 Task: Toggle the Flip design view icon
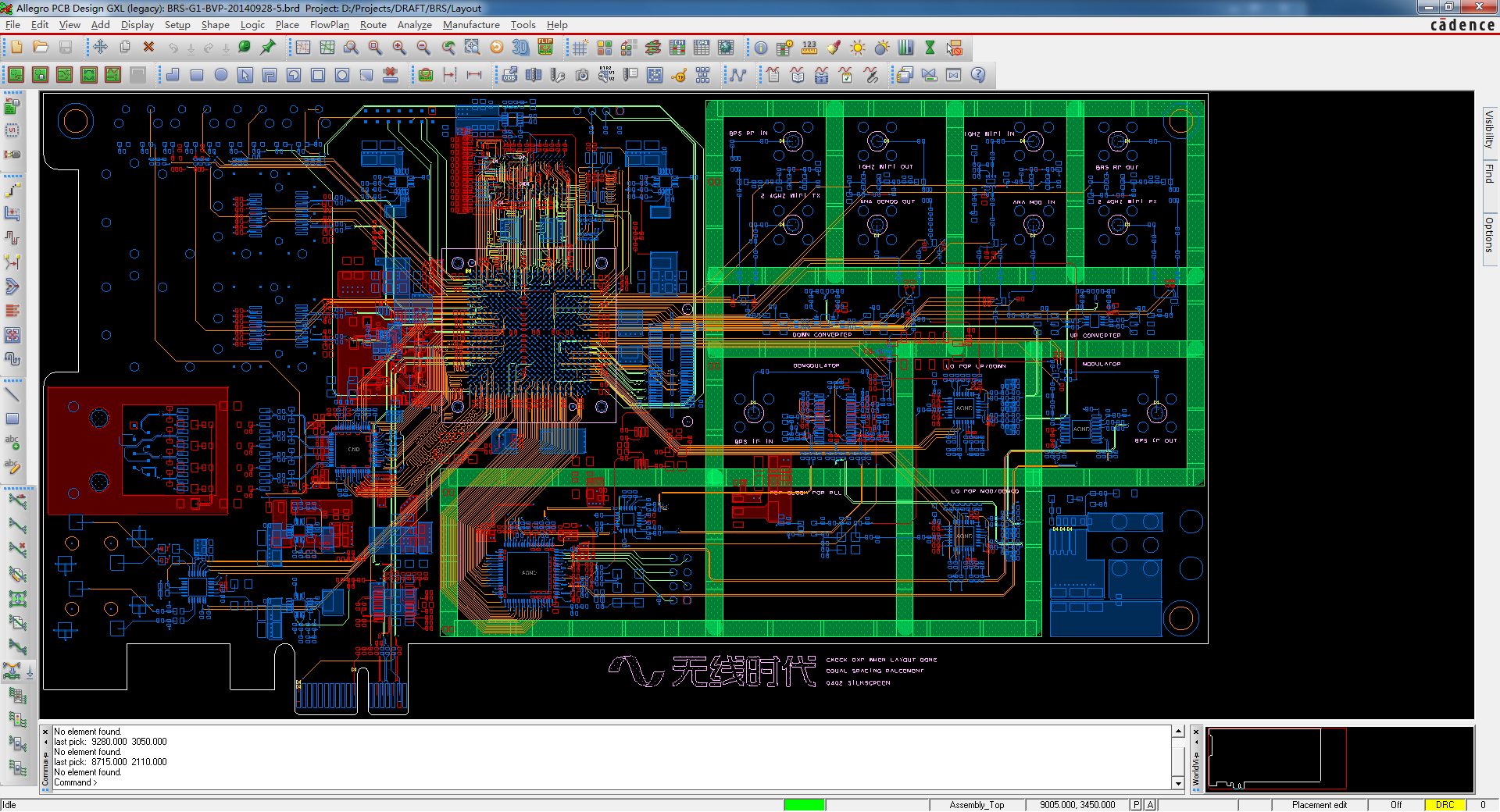(x=545, y=48)
